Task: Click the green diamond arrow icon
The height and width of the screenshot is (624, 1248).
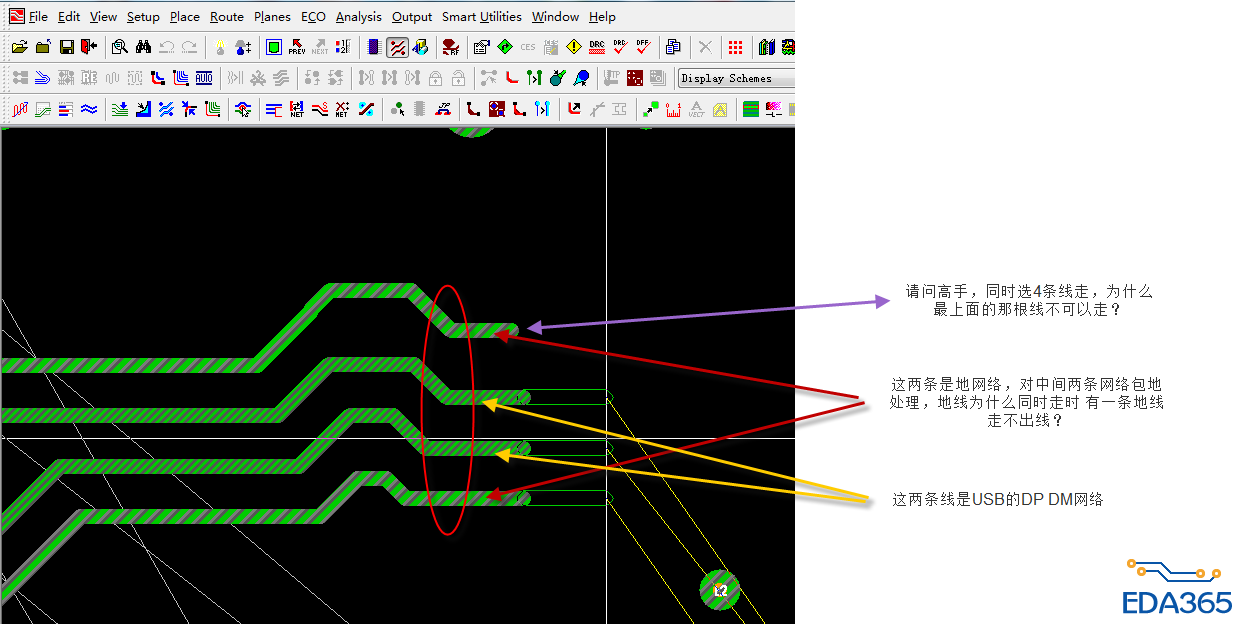Action: coord(505,47)
